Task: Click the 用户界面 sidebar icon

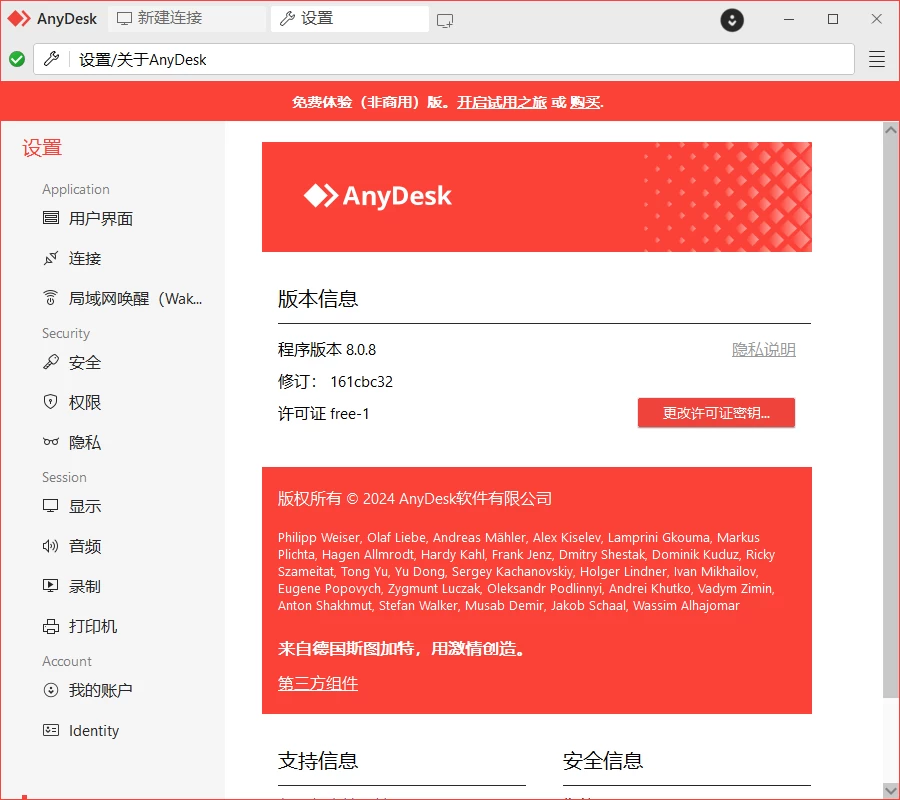Action: point(51,218)
